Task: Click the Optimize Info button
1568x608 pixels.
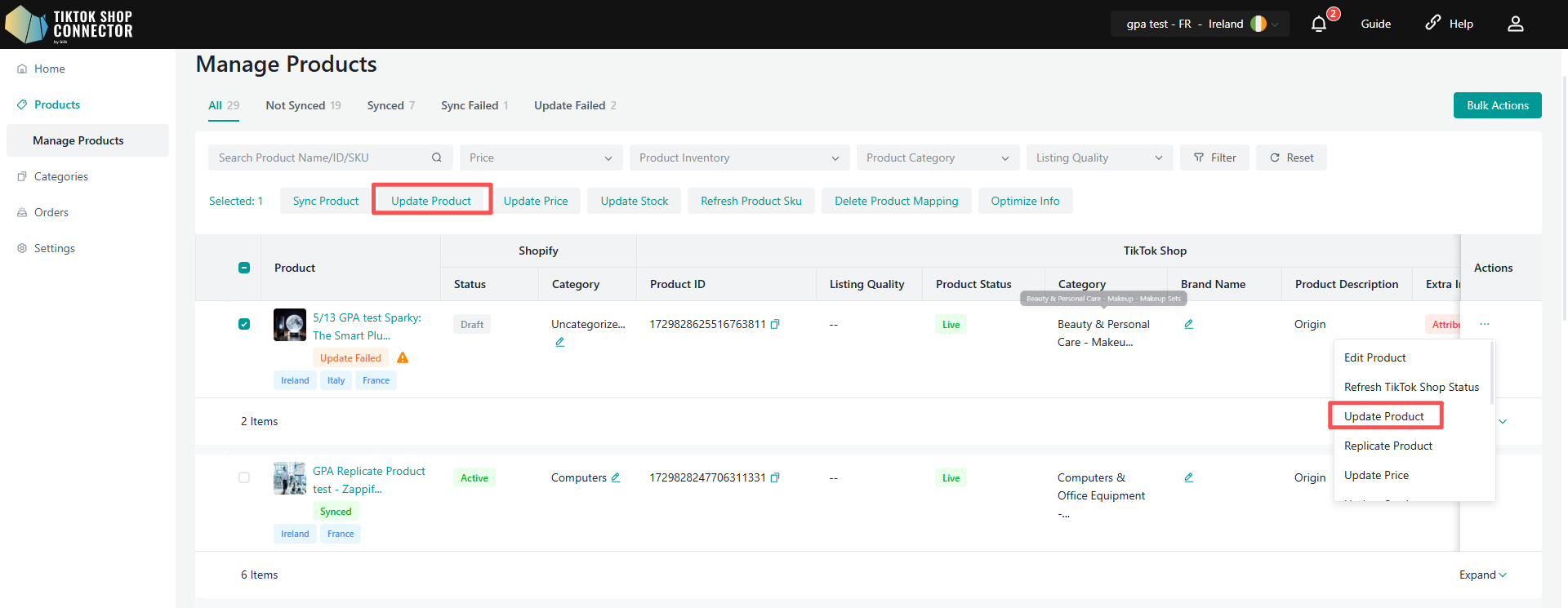Action: click(x=1025, y=201)
